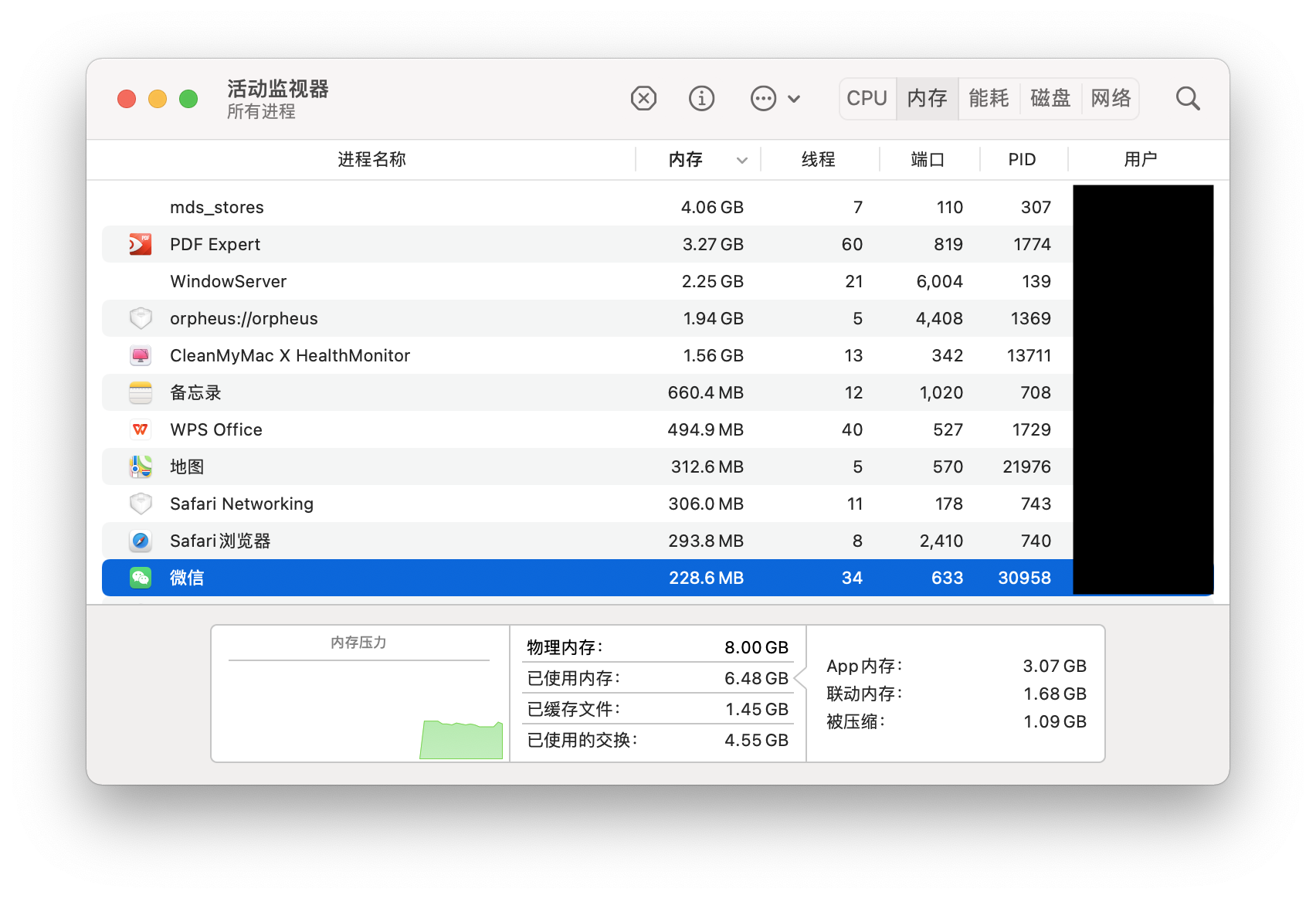Switch to the 能耗 tab
Screen dimensions: 1316x899
(989, 99)
